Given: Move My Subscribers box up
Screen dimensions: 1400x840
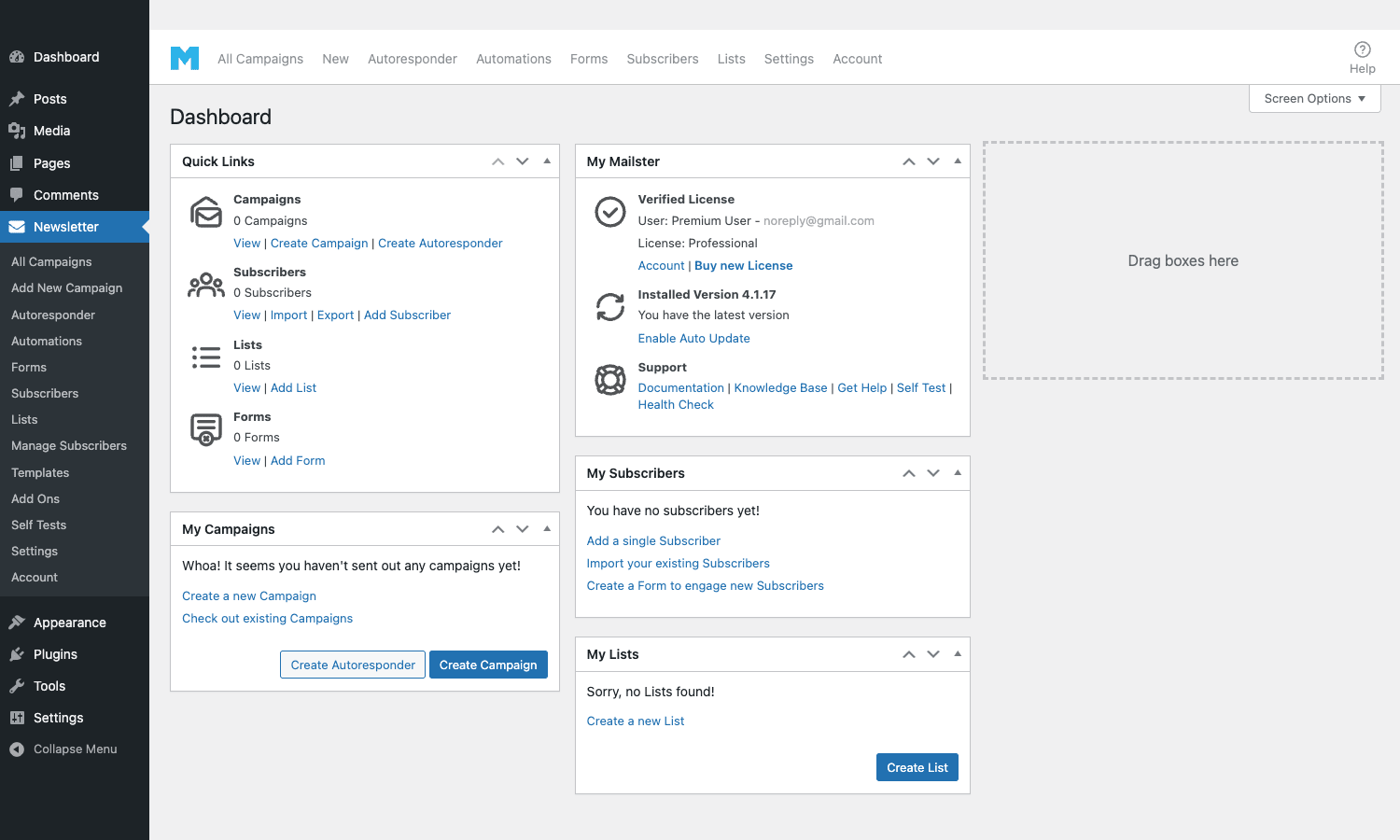Looking at the screenshot, I should pos(909,473).
